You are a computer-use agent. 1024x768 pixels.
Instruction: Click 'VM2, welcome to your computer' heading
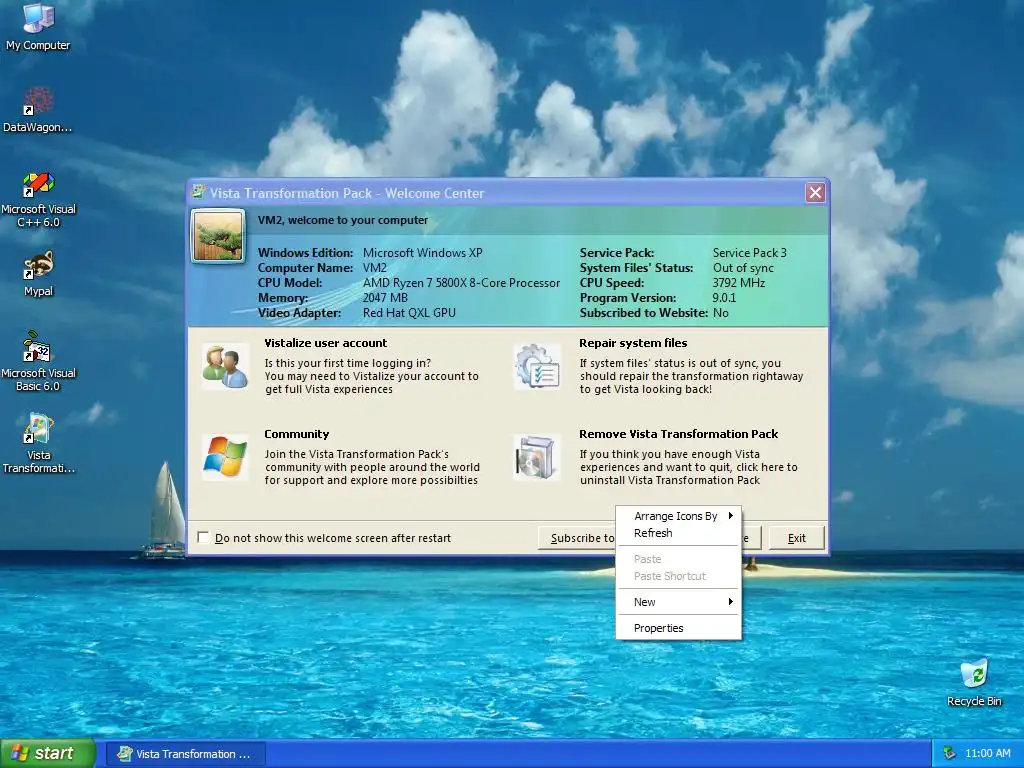pyautogui.click(x=343, y=220)
